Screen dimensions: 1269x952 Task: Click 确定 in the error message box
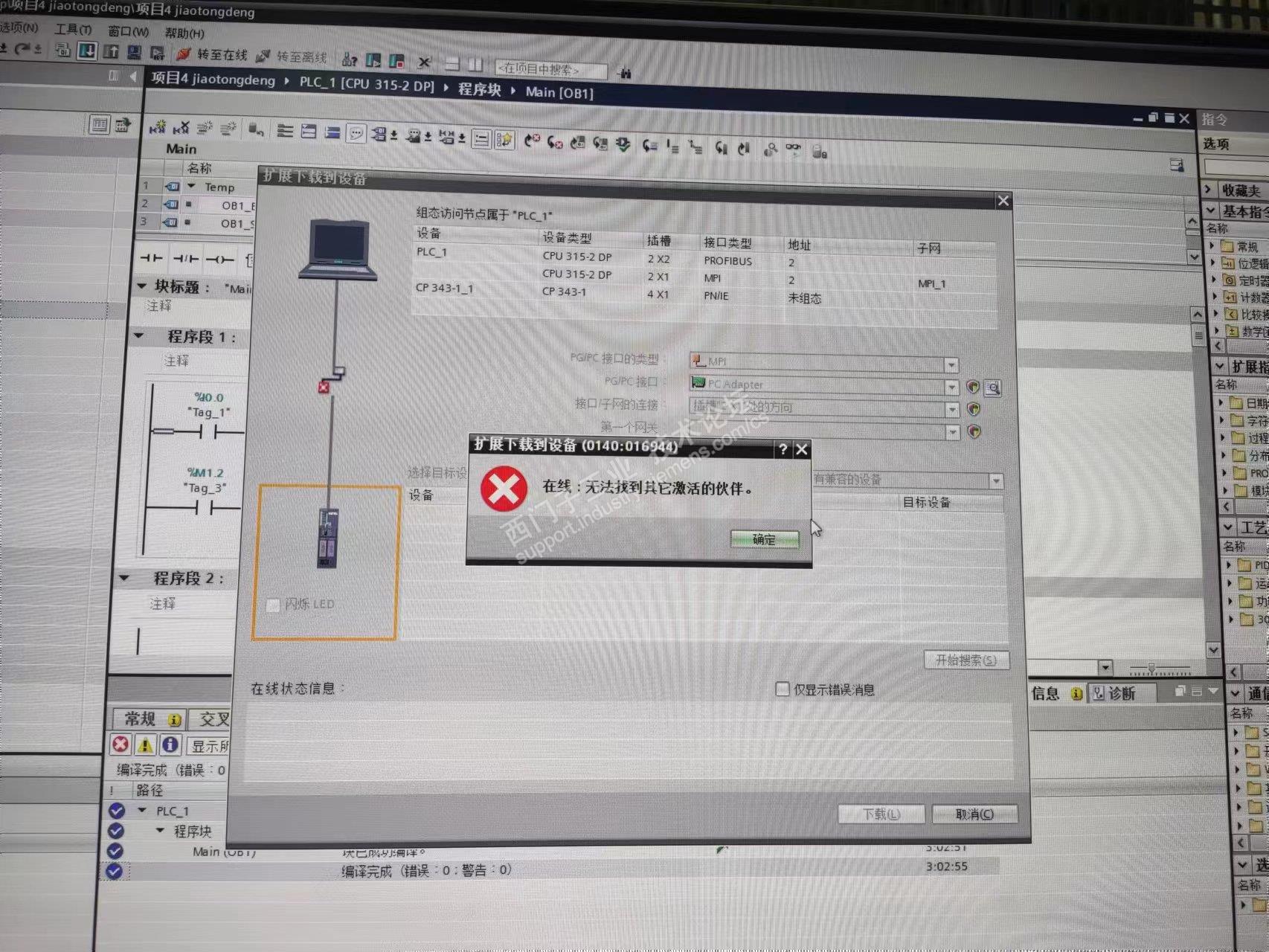click(x=765, y=539)
